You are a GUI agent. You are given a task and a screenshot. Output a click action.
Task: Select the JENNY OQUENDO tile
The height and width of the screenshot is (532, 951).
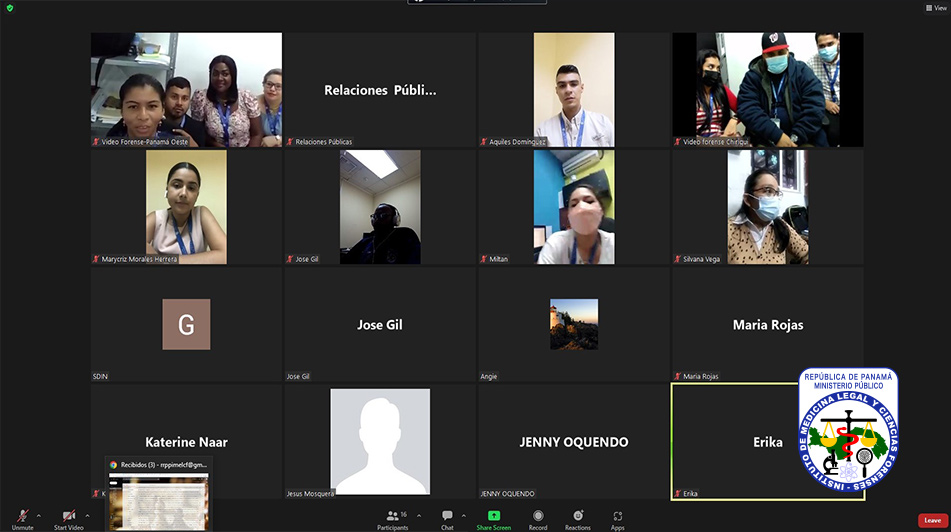click(x=574, y=442)
